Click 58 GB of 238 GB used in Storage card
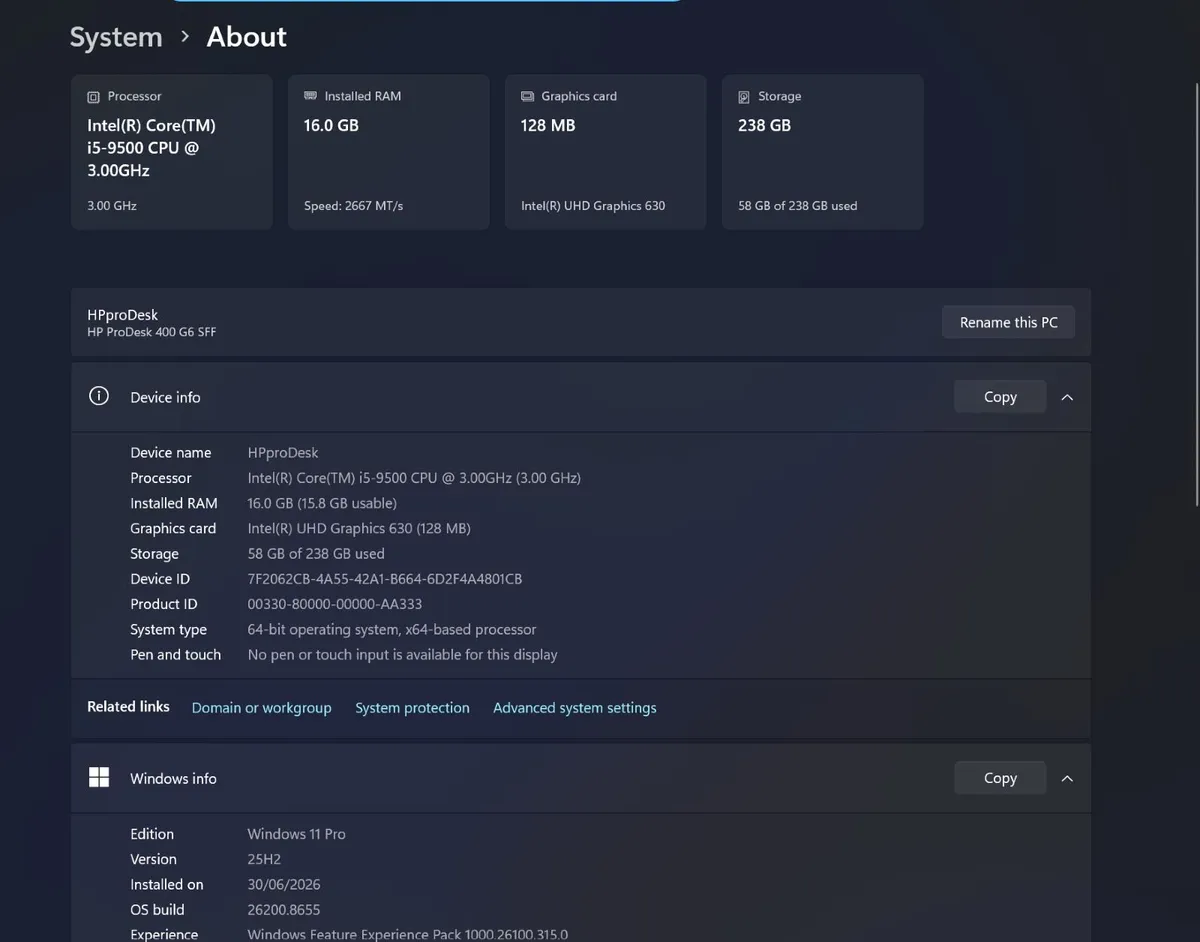 [x=798, y=206]
